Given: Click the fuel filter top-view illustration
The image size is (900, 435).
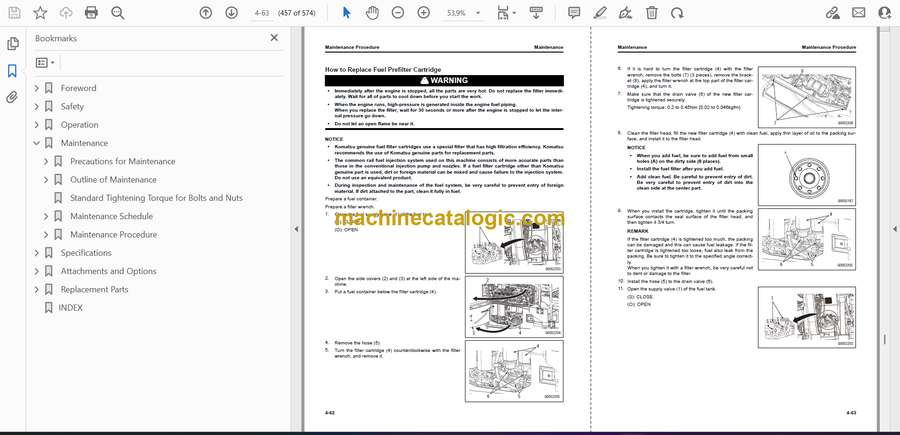Looking at the screenshot, I should click(x=806, y=175).
